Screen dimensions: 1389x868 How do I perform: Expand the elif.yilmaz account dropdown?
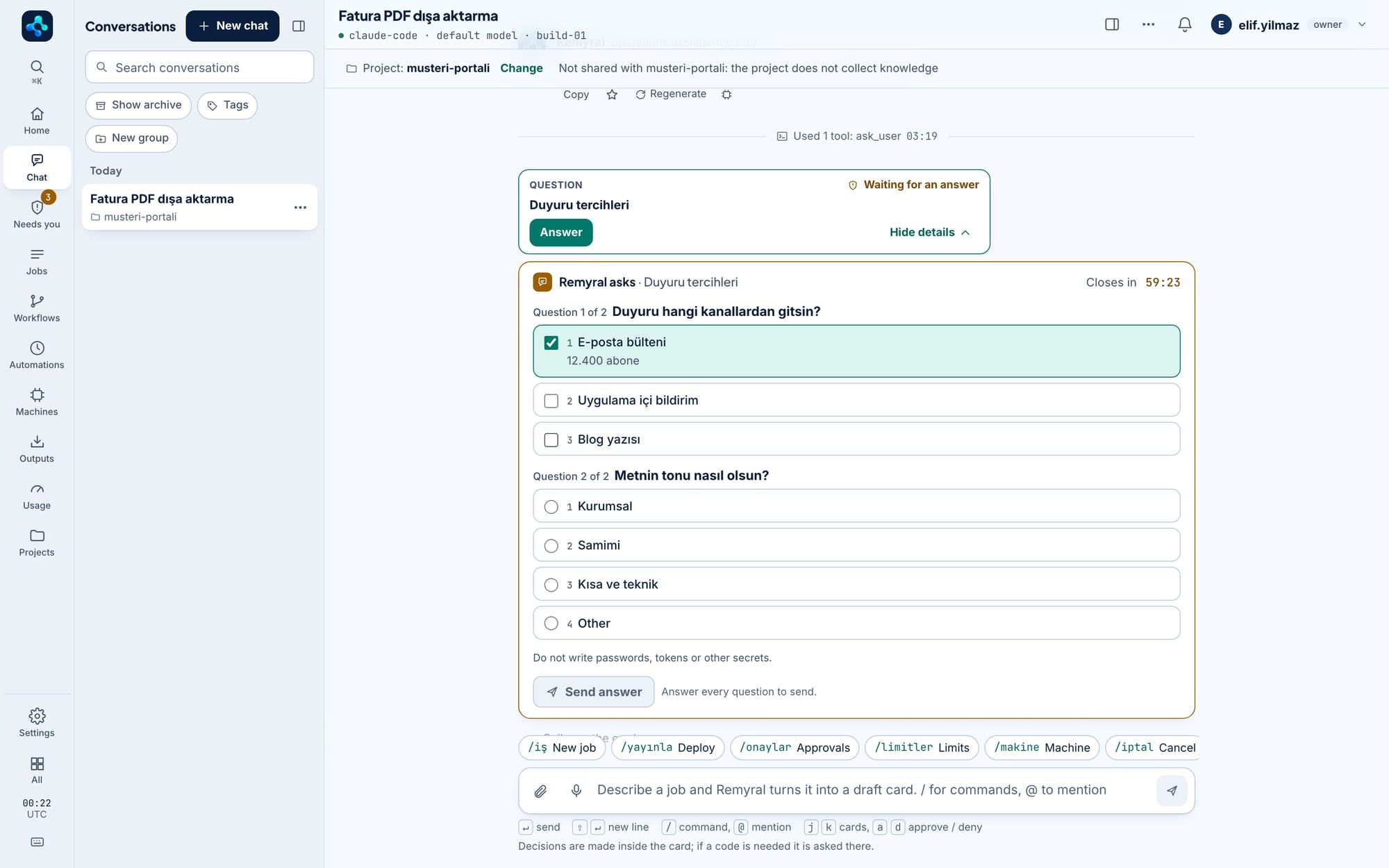pyautogui.click(x=1362, y=24)
